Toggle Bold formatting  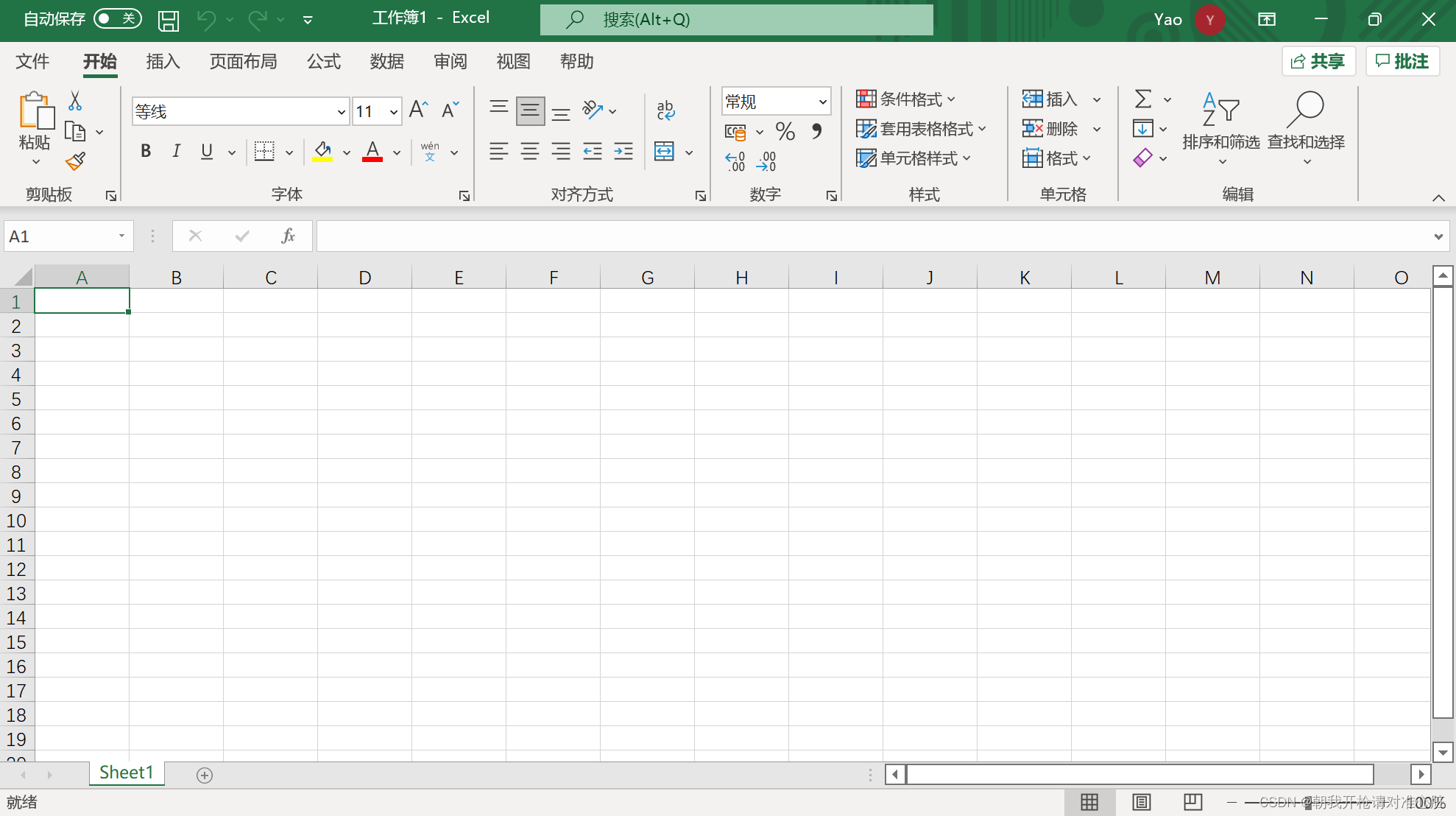(x=146, y=152)
